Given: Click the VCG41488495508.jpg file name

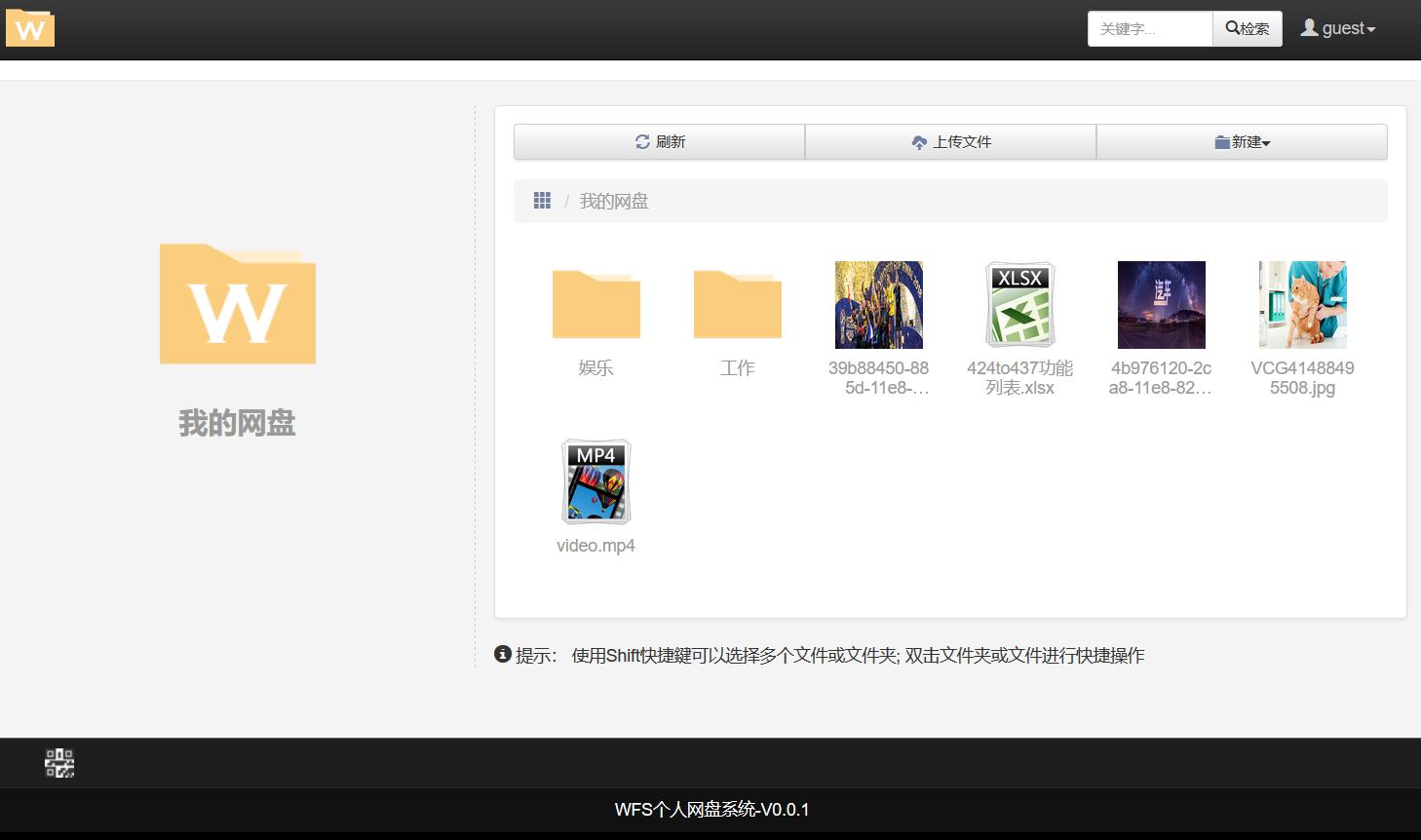Looking at the screenshot, I should 1303,378.
